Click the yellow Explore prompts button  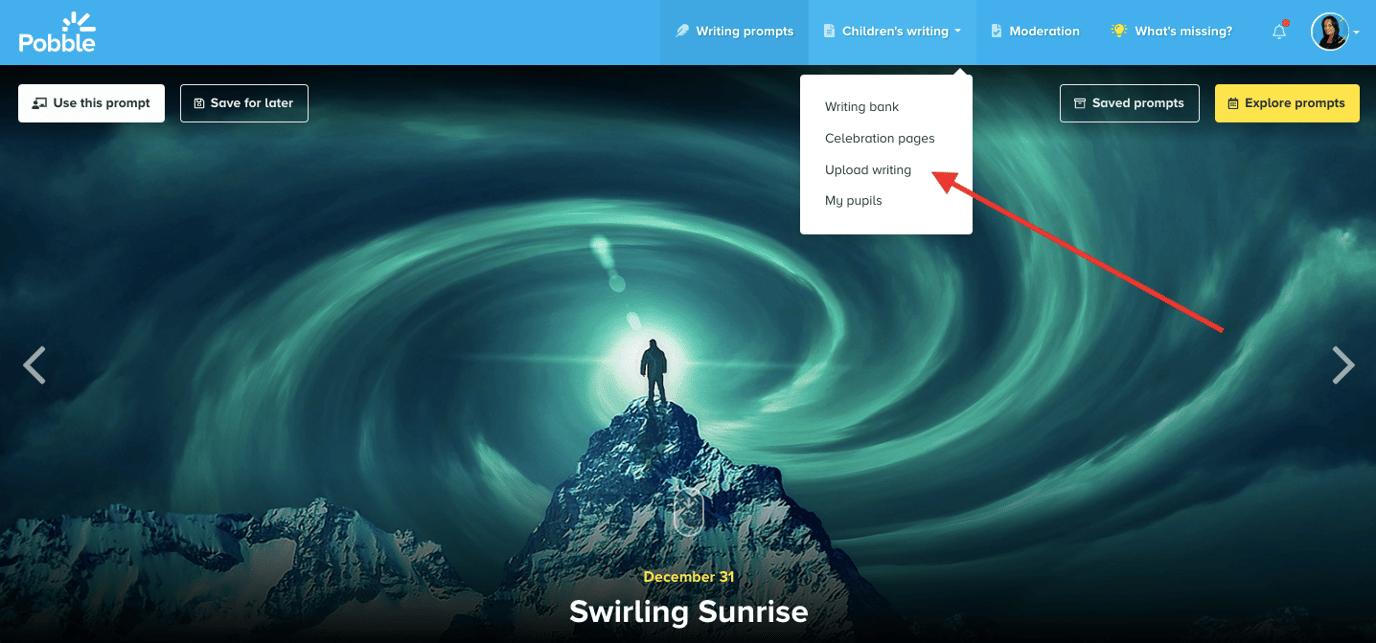pos(1287,103)
